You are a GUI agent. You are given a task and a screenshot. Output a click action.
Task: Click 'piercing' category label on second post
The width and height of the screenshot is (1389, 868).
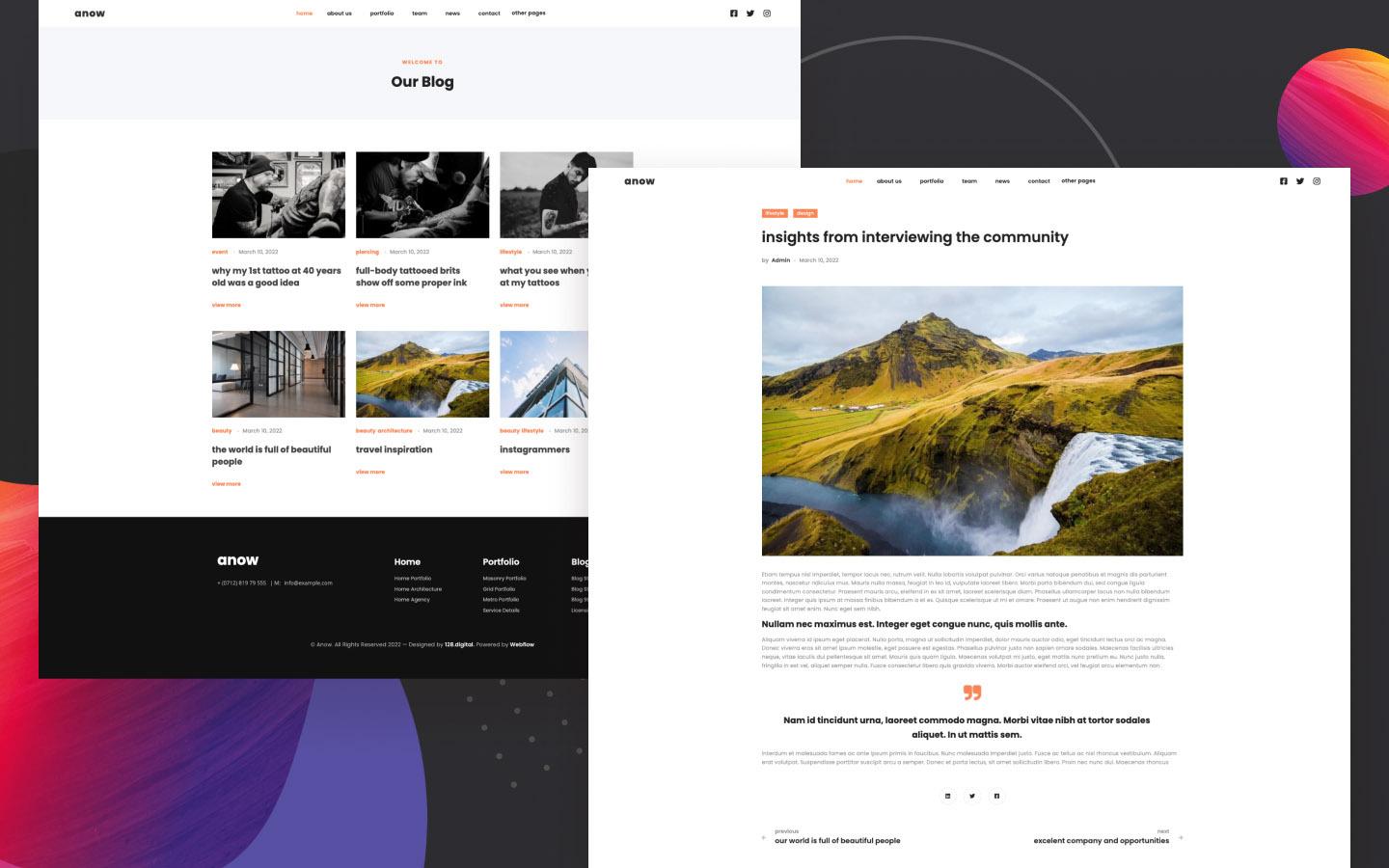pyautogui.click(x=368, y=252)
